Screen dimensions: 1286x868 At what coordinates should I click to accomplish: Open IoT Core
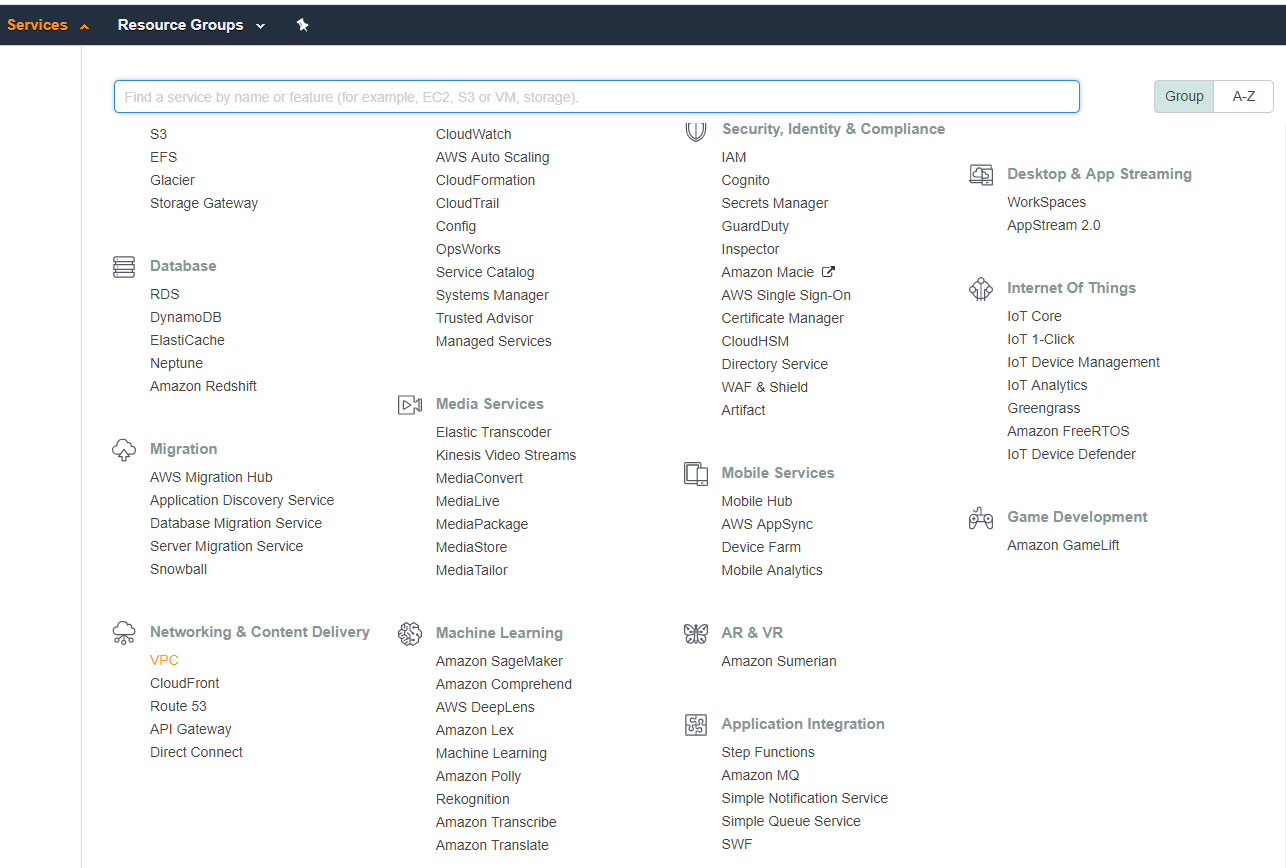(x=1035, y=316)
